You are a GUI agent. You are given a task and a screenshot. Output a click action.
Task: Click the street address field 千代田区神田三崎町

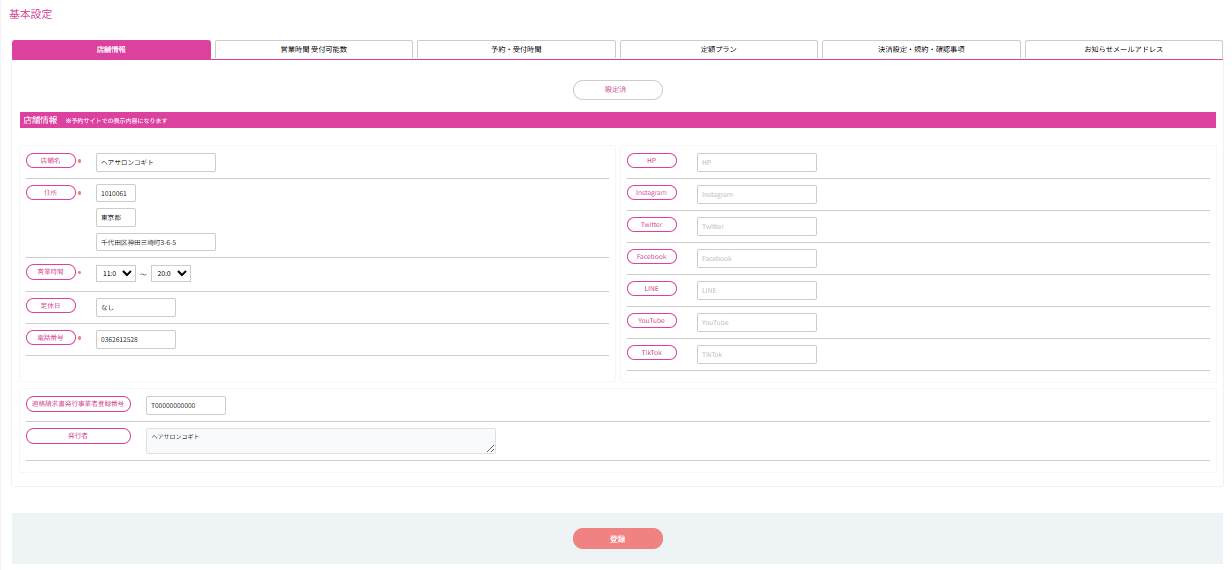click(x=156, y=242)
